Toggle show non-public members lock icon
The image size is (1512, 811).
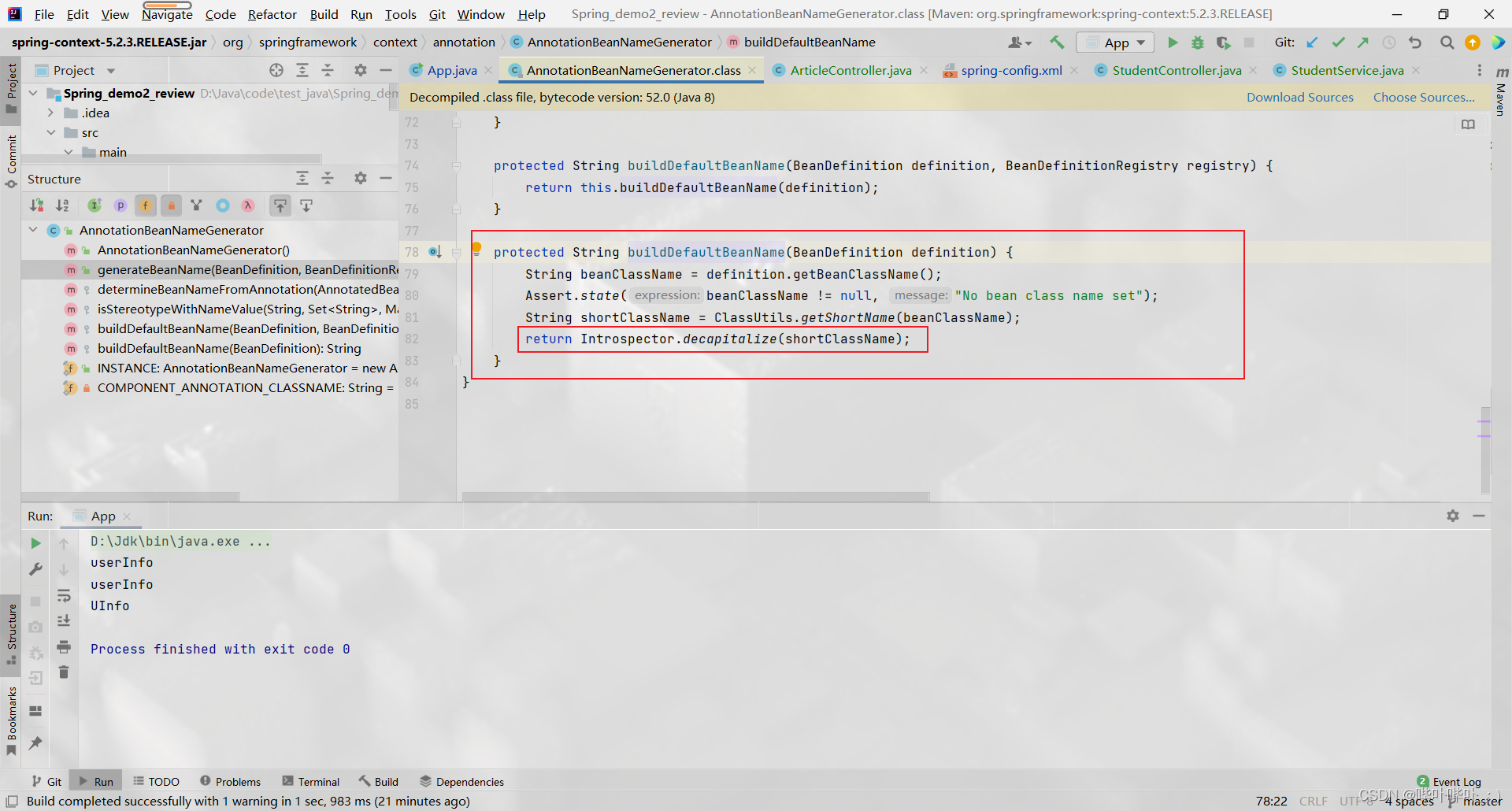click(x=171, y=206)
